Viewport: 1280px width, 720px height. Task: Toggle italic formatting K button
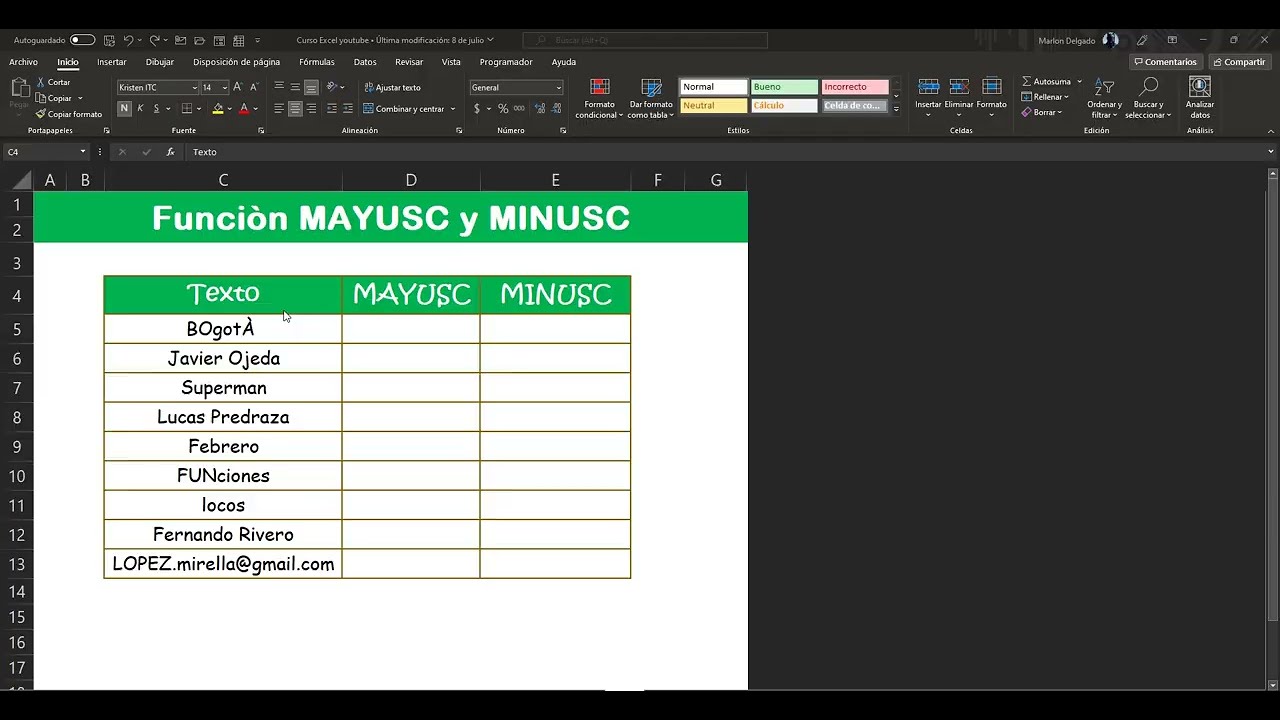point(140,108)
